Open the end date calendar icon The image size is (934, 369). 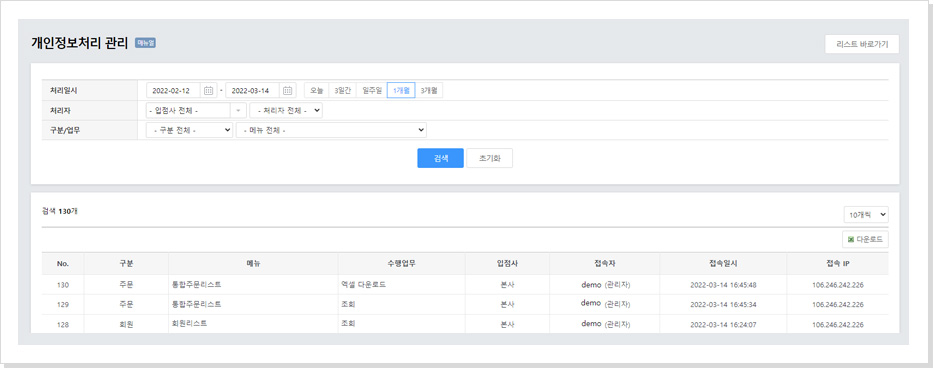pyautogui.click(x=288, y=91)
